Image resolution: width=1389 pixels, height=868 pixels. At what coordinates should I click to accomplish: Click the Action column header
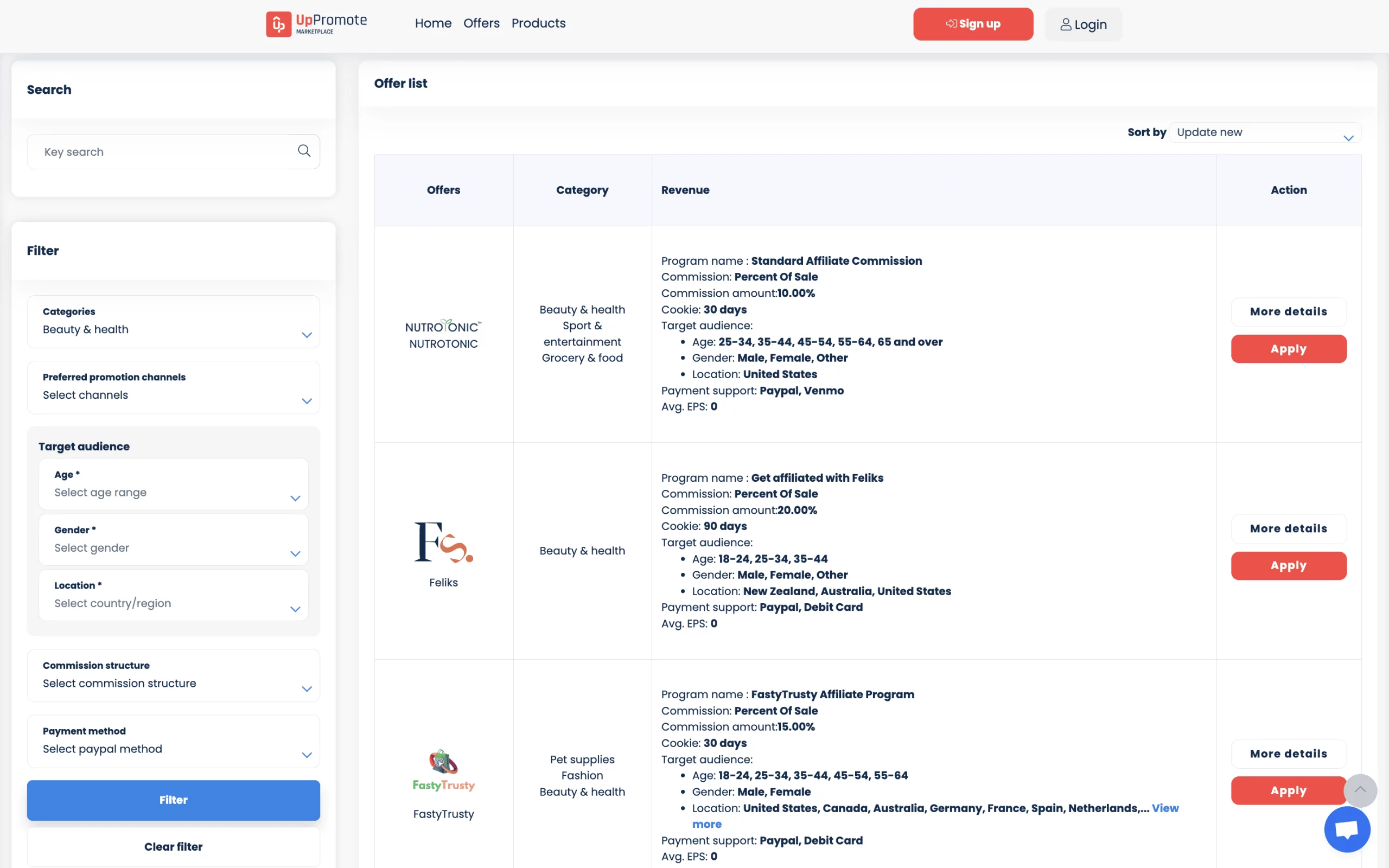click(1289, 190)
